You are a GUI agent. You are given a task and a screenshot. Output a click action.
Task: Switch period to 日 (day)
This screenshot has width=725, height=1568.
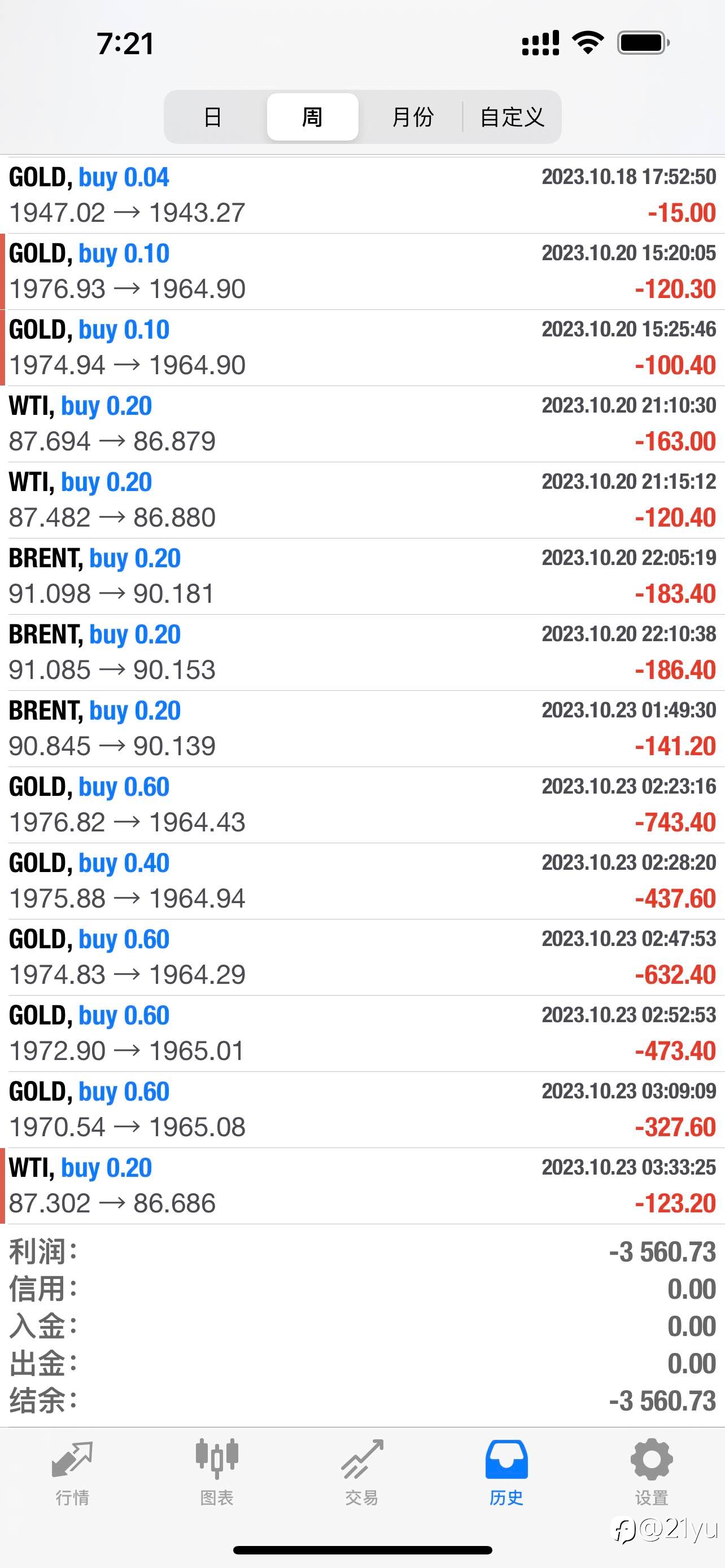click(x=212, y=117)
